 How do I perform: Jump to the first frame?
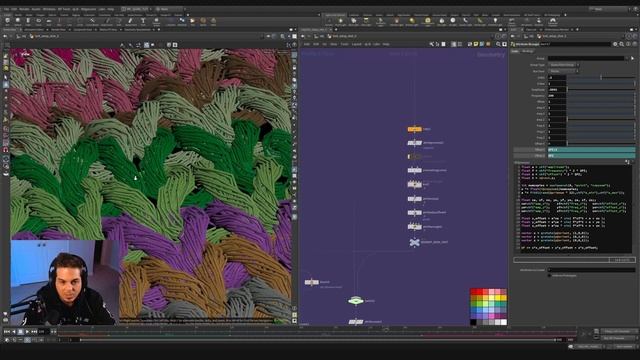click(7, 332)
